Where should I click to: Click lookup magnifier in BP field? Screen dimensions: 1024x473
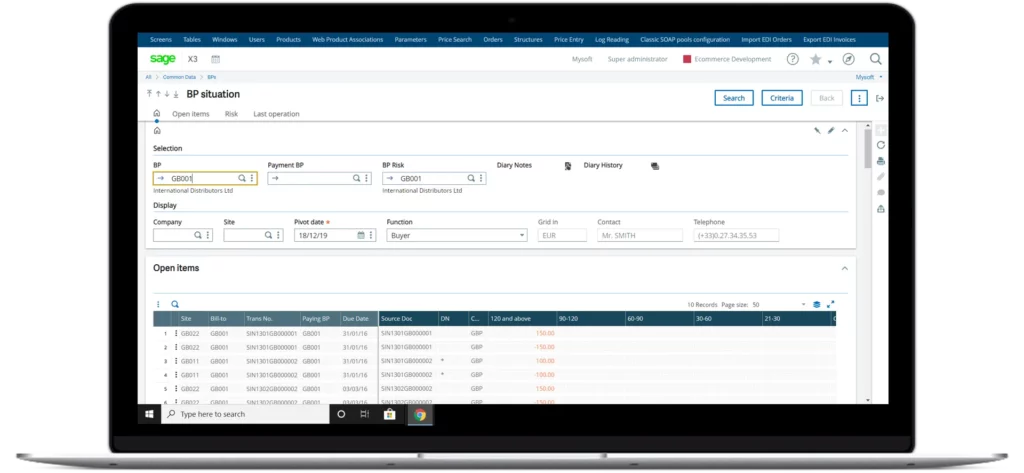(242, 178)
